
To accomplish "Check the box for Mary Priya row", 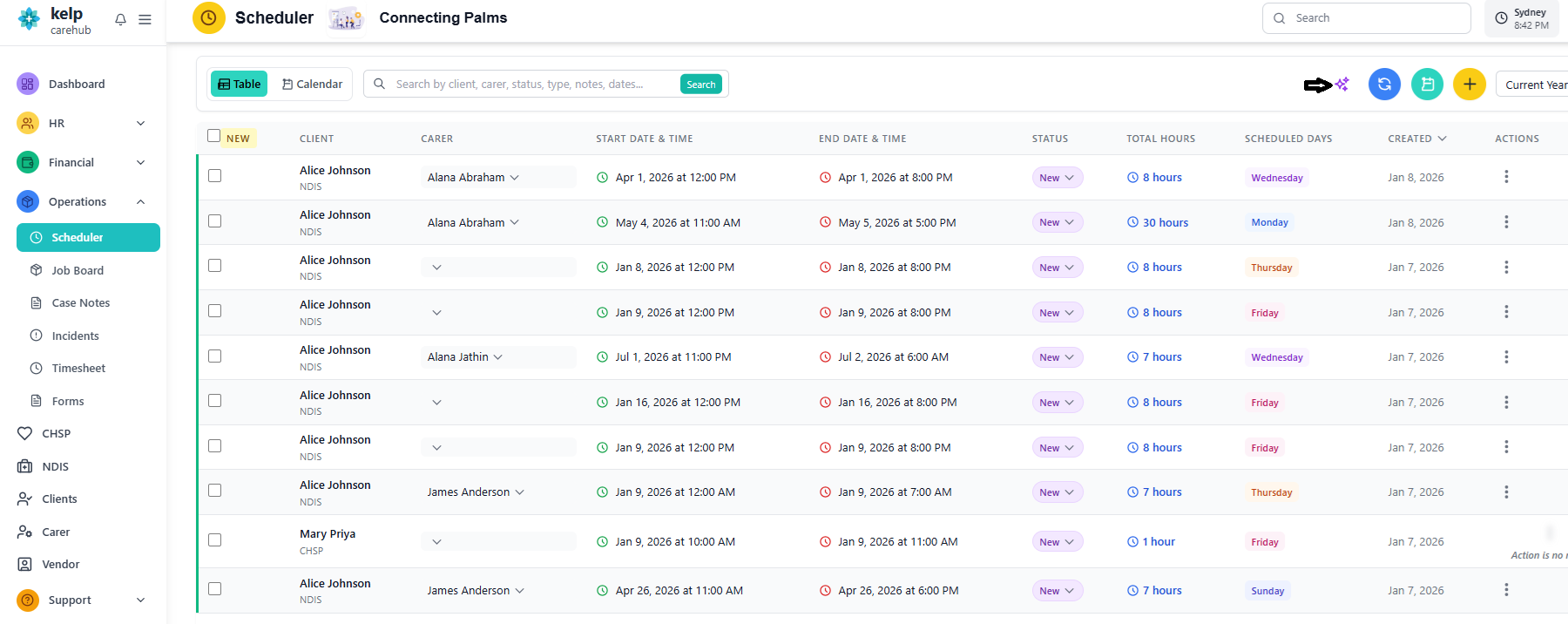I will (215, 540).
